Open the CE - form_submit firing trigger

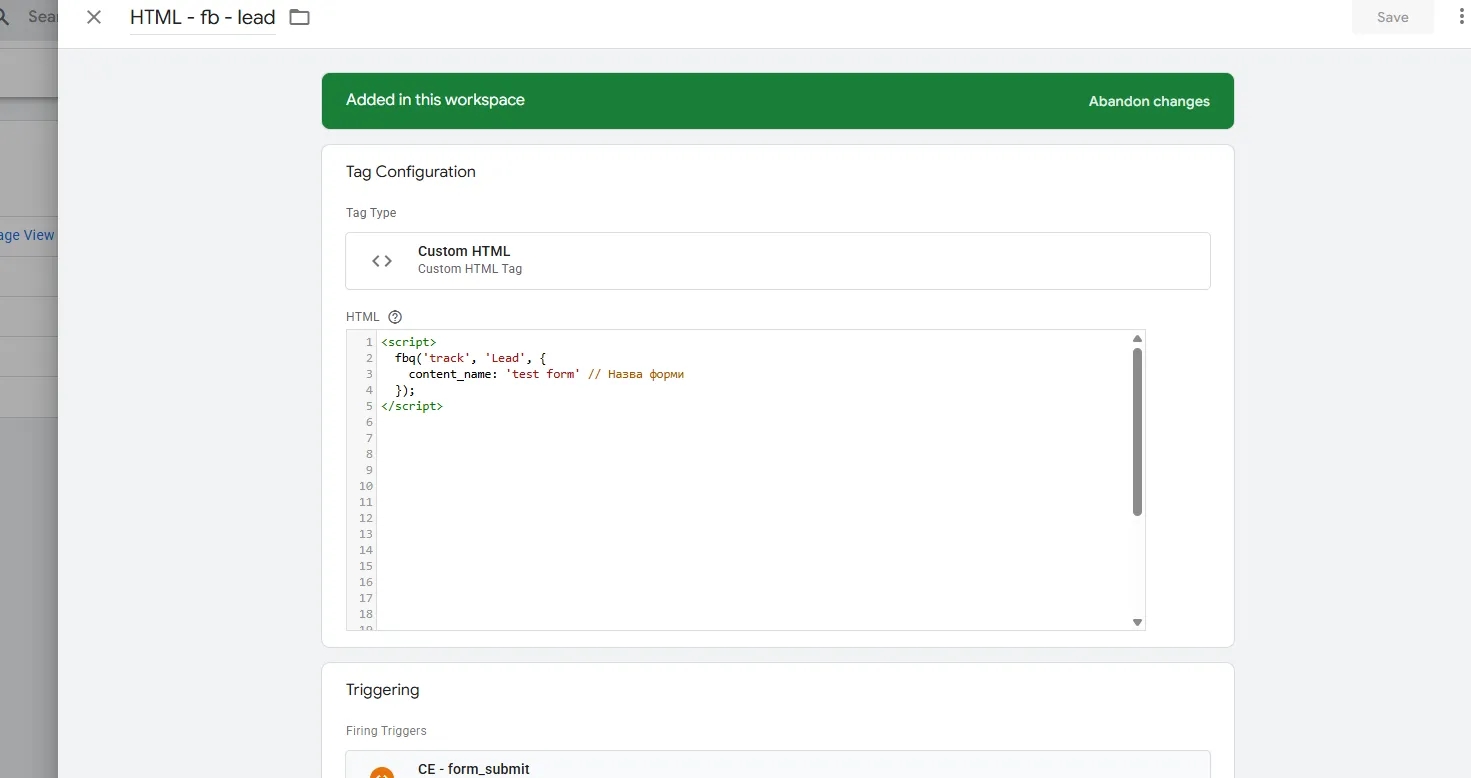point(777,765)
